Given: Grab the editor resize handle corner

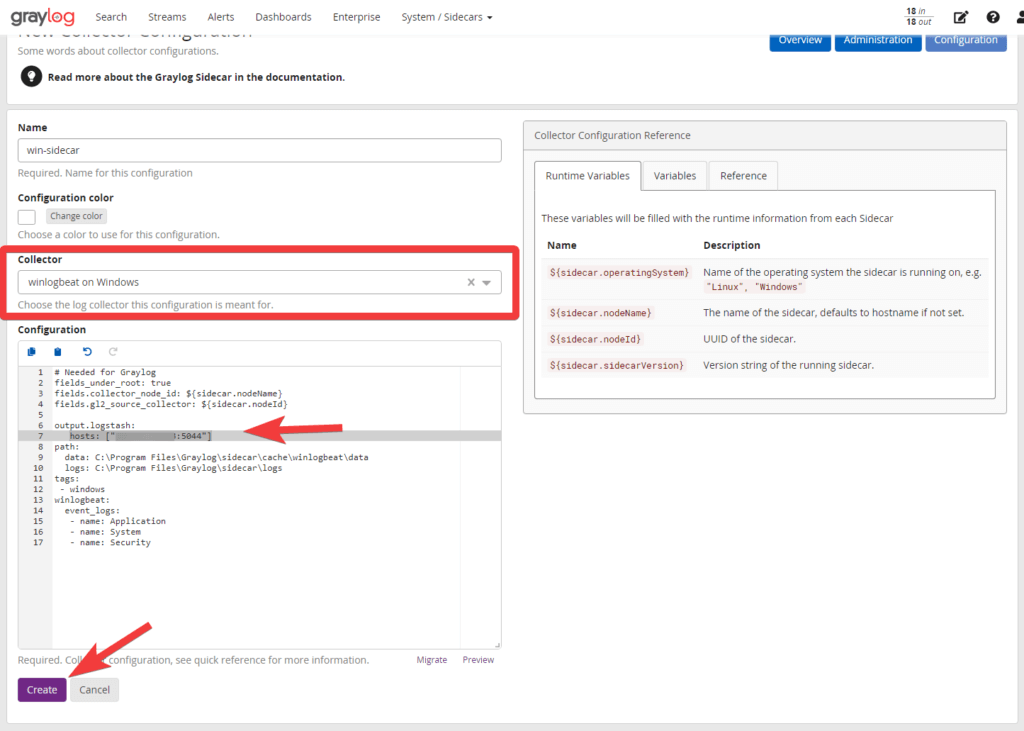Looking at the screenshot, I should pyautogui.click(x=497, y=645).
